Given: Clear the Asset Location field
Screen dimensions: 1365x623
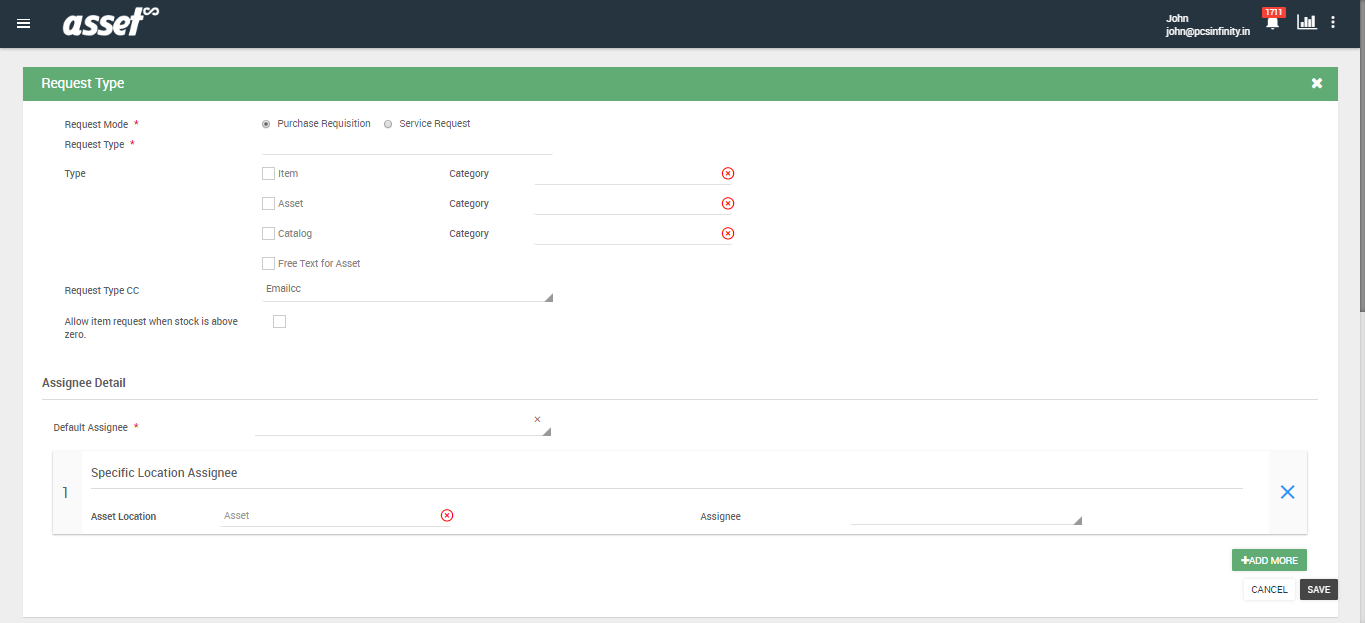Looking at the screenshot, I should [447, 515].
